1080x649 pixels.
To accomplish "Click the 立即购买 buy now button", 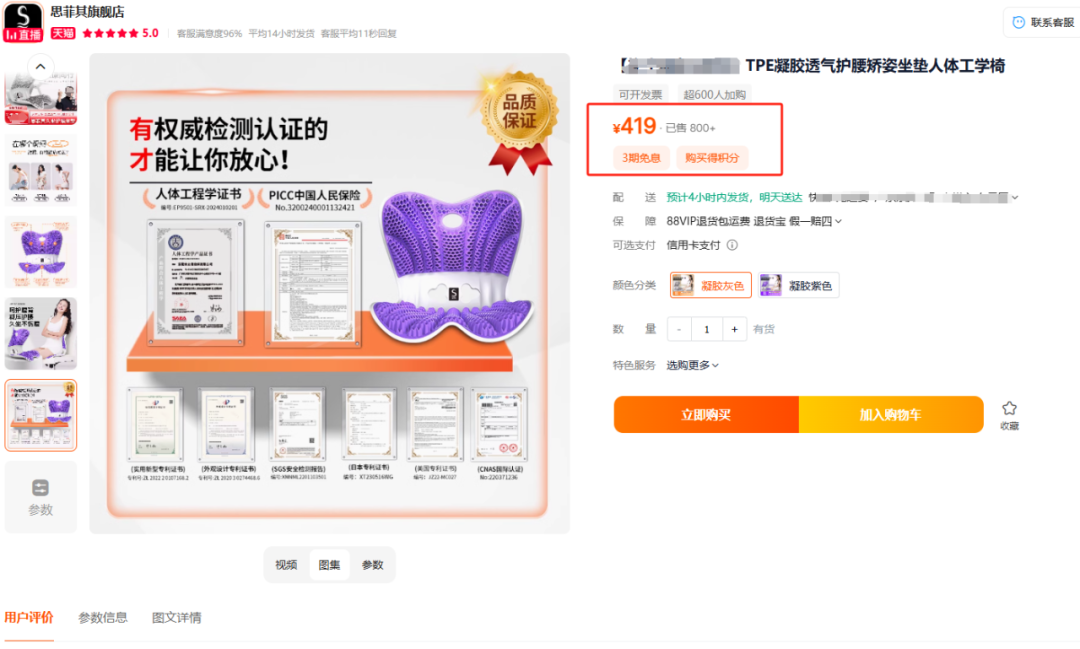I will 707,415.
